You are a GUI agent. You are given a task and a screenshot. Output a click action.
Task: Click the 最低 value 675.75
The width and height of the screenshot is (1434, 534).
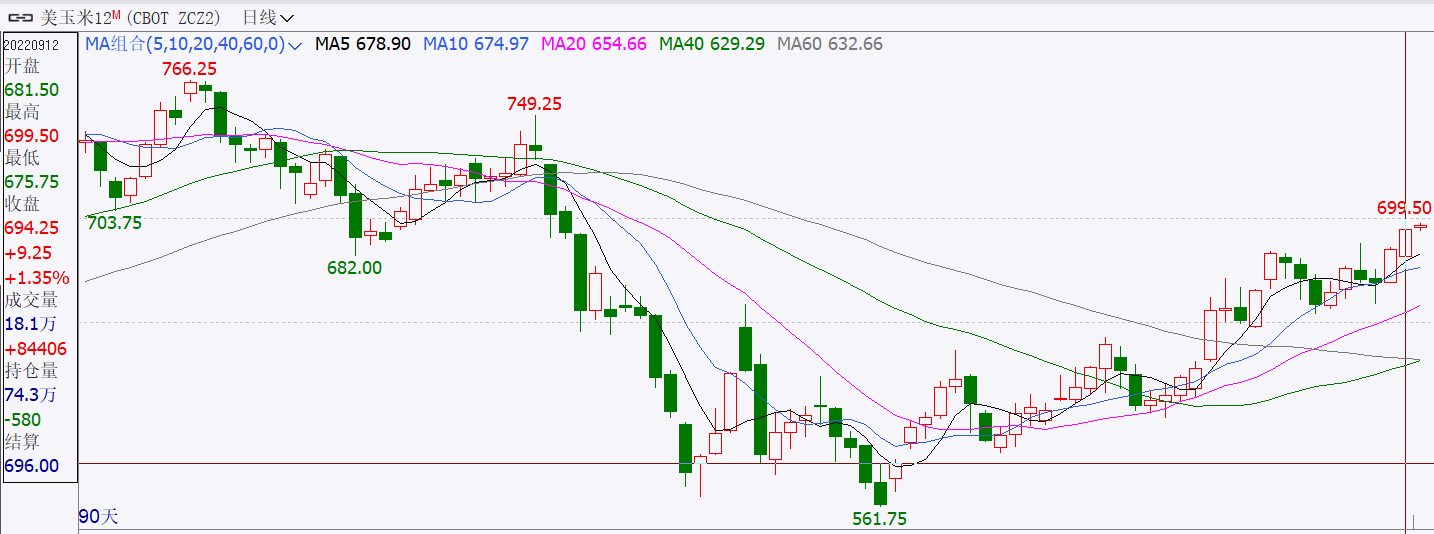coord(31,182)
